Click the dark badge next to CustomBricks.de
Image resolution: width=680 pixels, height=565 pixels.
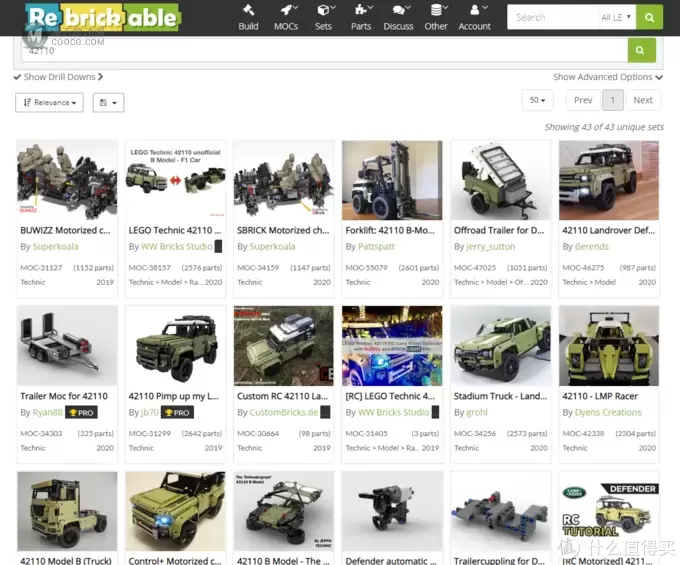point(325,412)
